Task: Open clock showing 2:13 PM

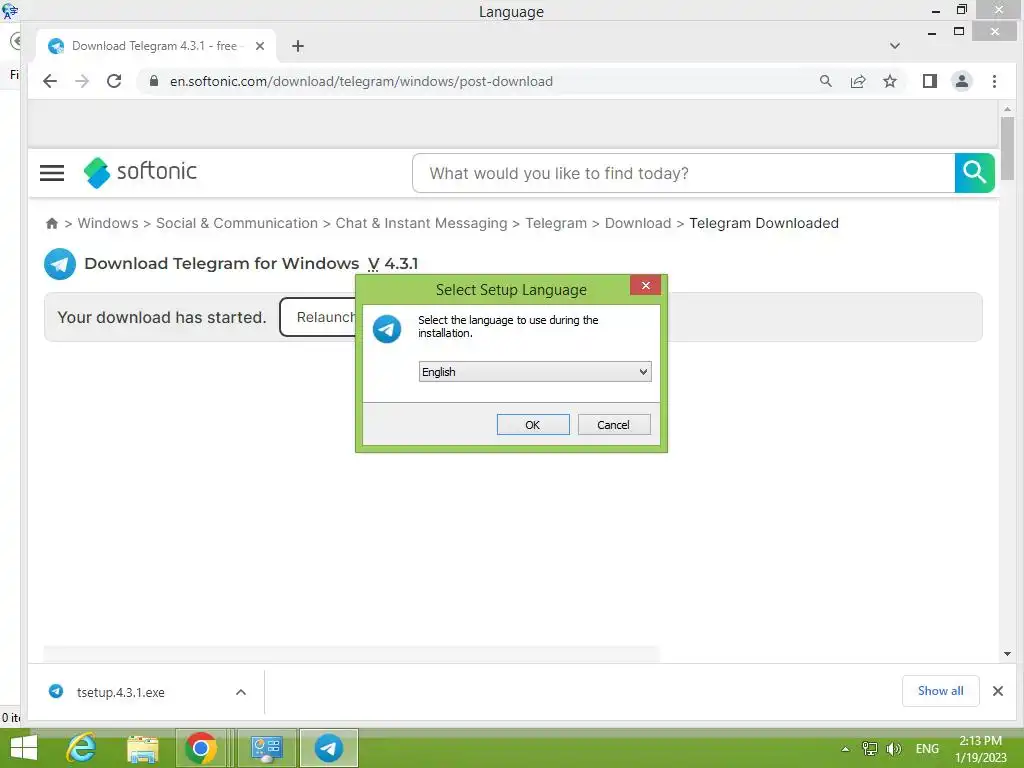Action: pos(980,749)
